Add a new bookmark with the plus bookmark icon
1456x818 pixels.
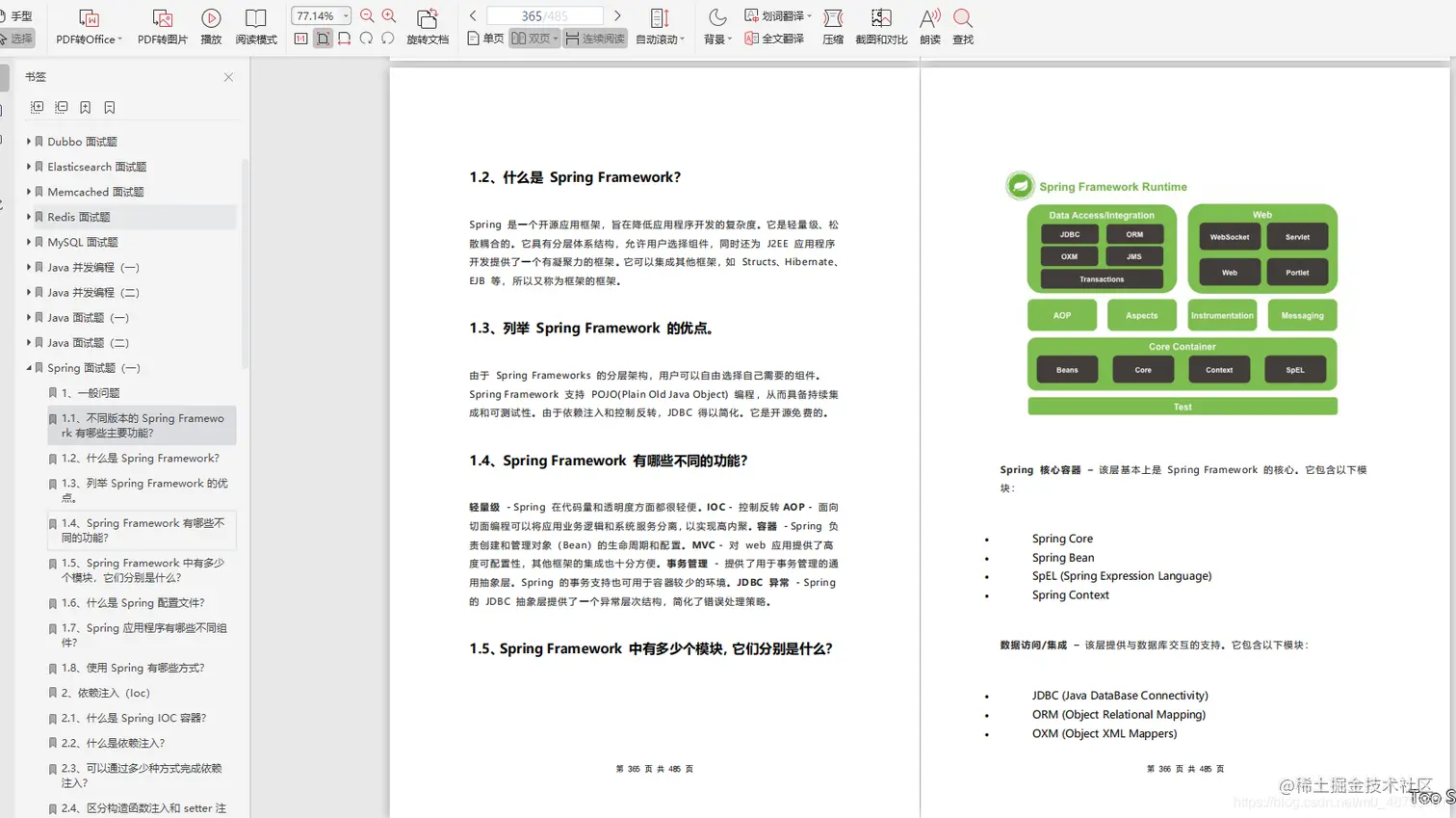[85, 107]
